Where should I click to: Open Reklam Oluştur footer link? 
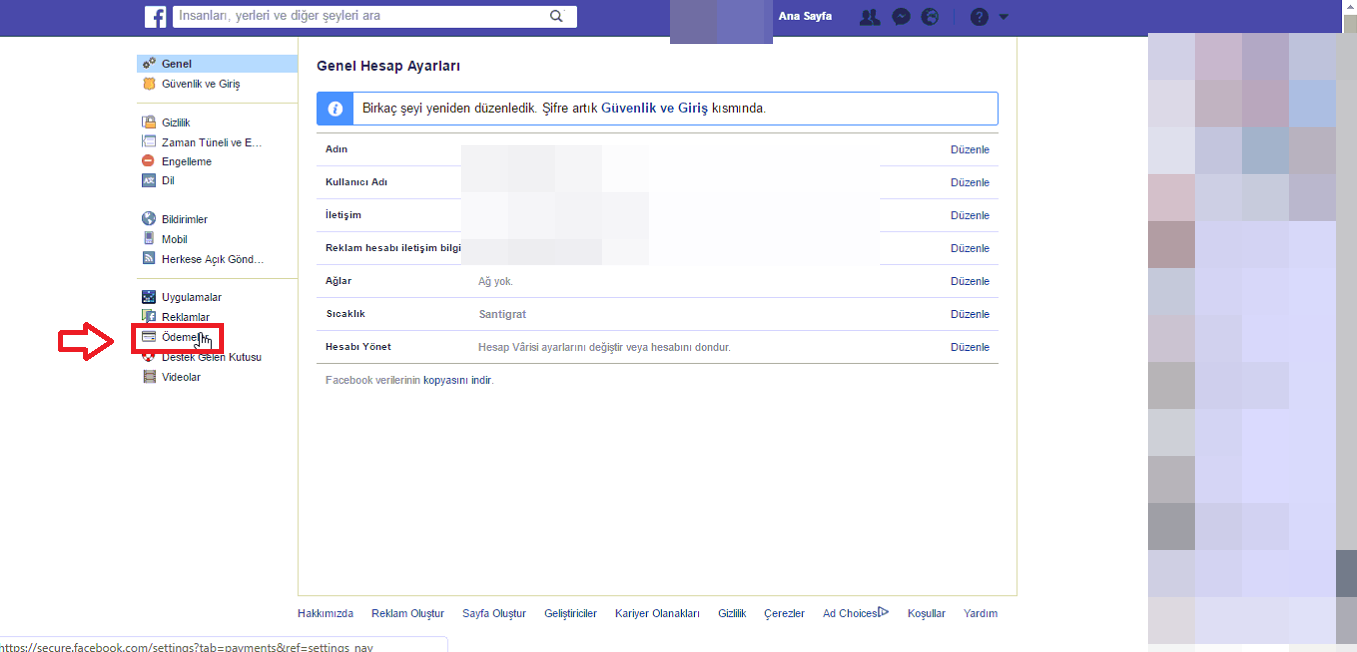(x=408, y=613)
